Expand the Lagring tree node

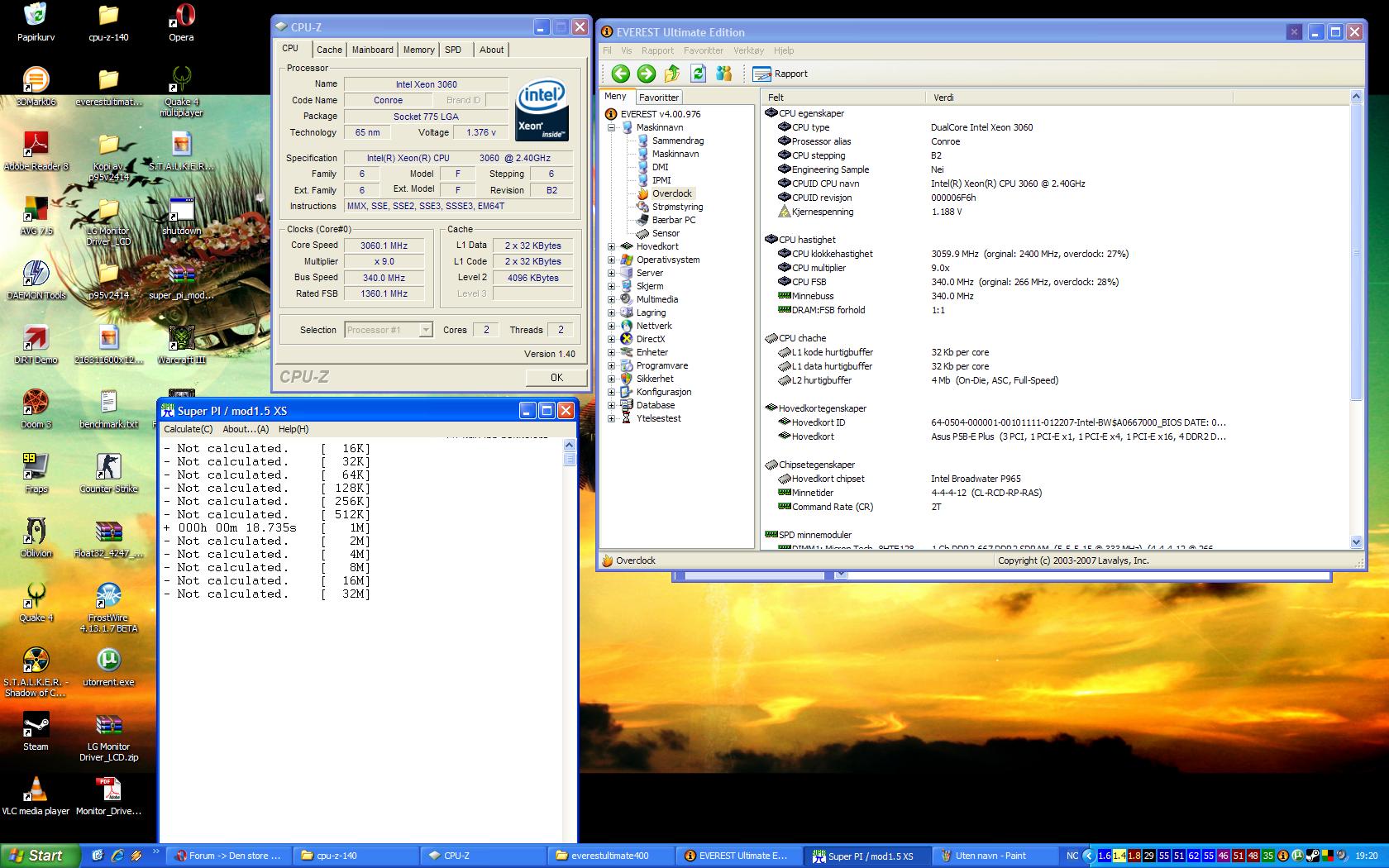612,312
